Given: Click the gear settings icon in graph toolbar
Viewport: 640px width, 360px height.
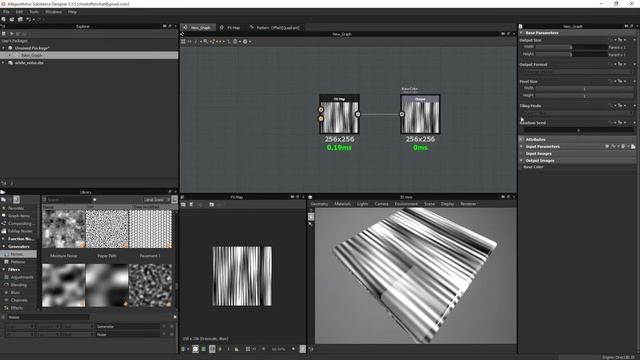Looking at the screenshot, I should (245, 41).
